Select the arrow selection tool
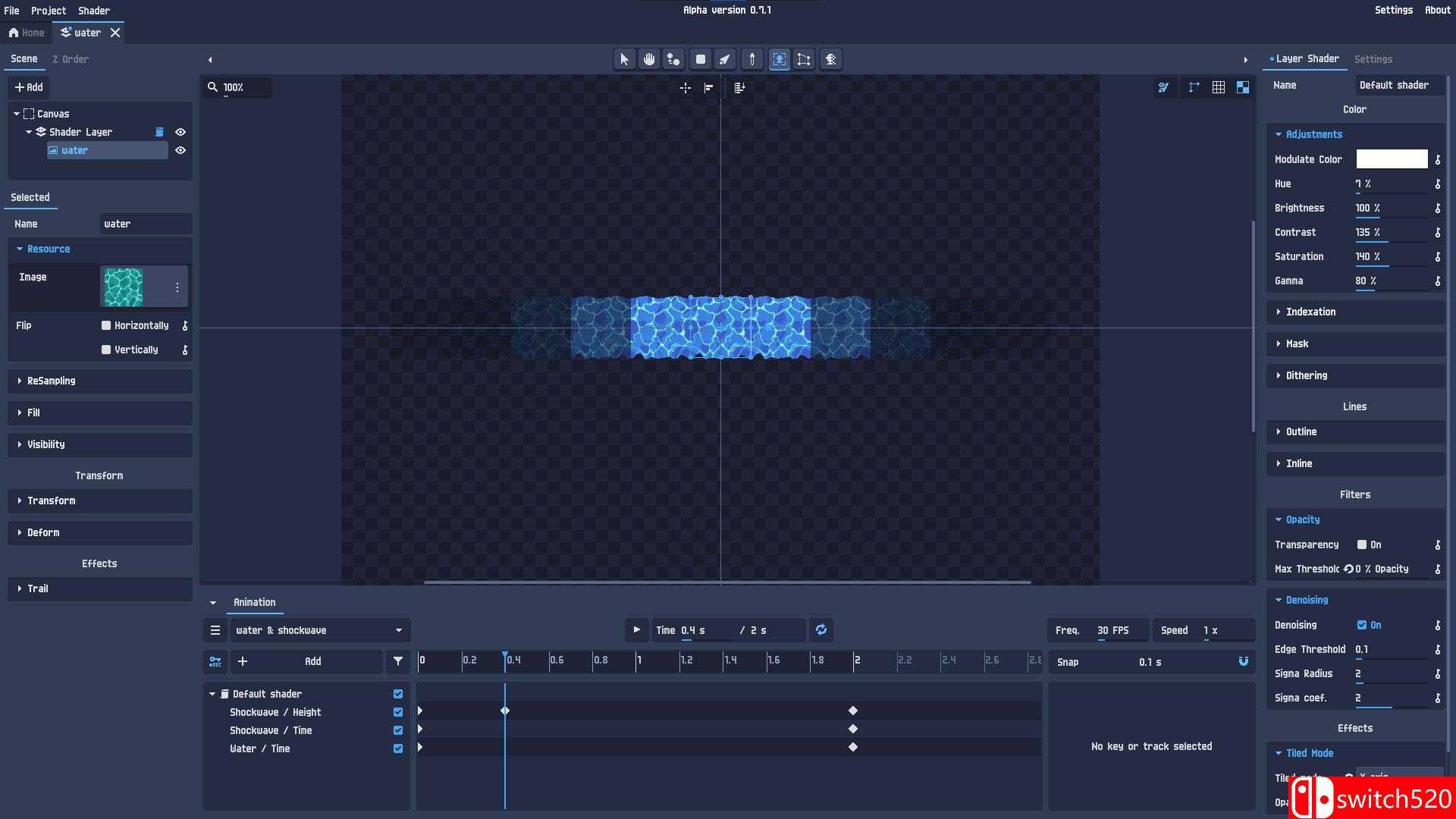The image size is (1456, 819). 623,58
